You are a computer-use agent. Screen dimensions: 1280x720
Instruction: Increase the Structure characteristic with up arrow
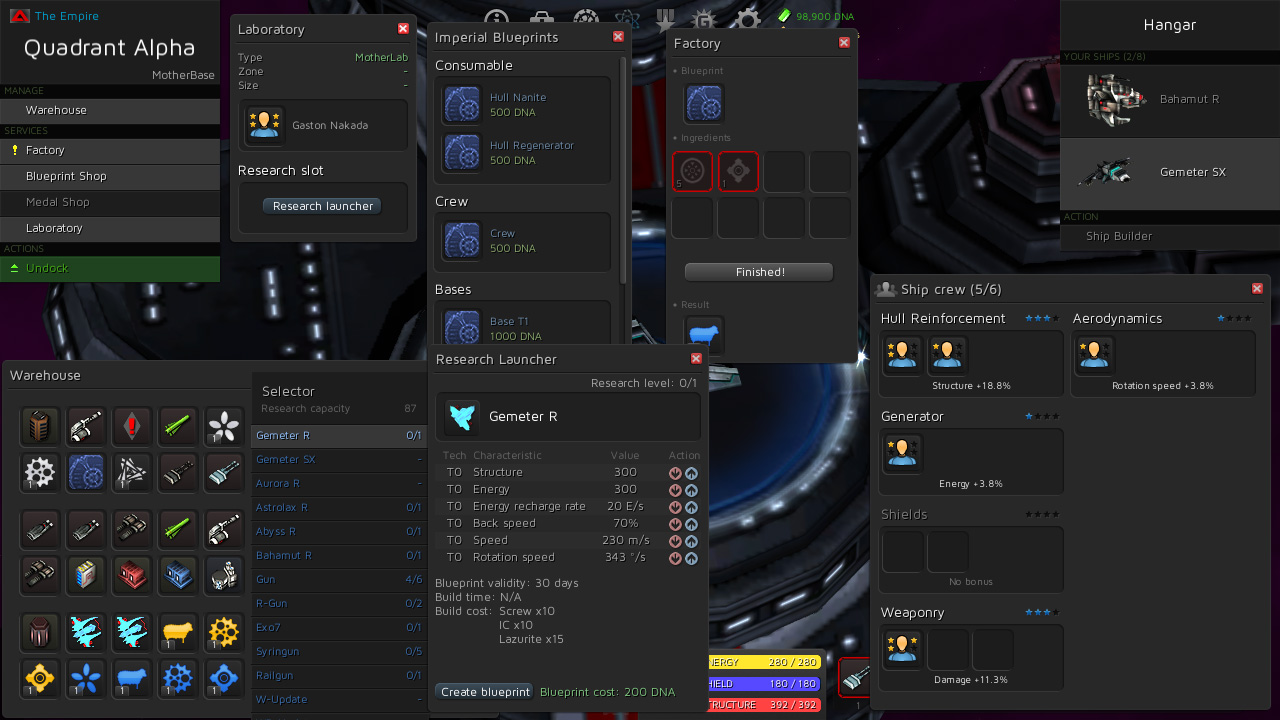(691, 473)
